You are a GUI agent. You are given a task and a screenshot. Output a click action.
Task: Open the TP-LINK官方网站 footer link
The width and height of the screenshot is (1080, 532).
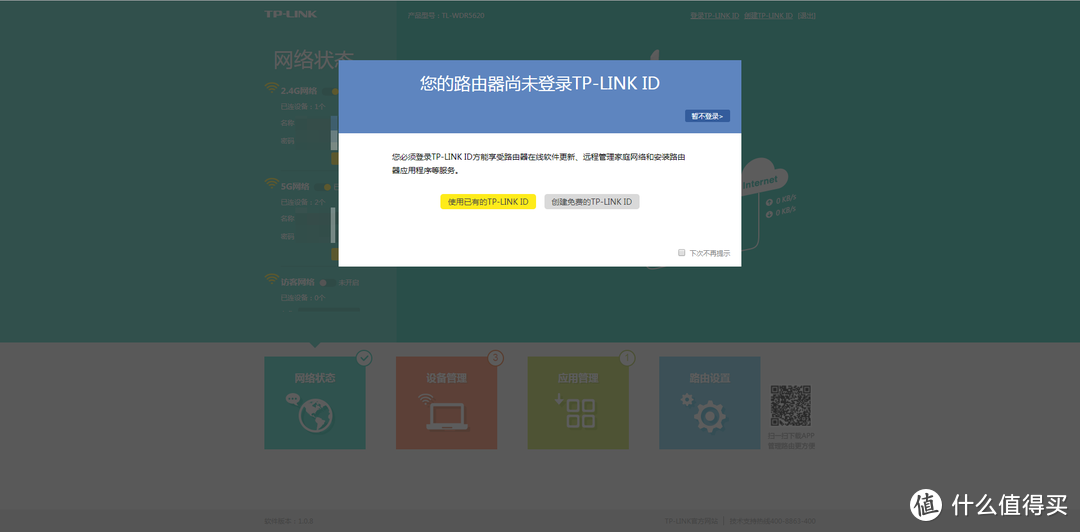[x=691, y=521]
